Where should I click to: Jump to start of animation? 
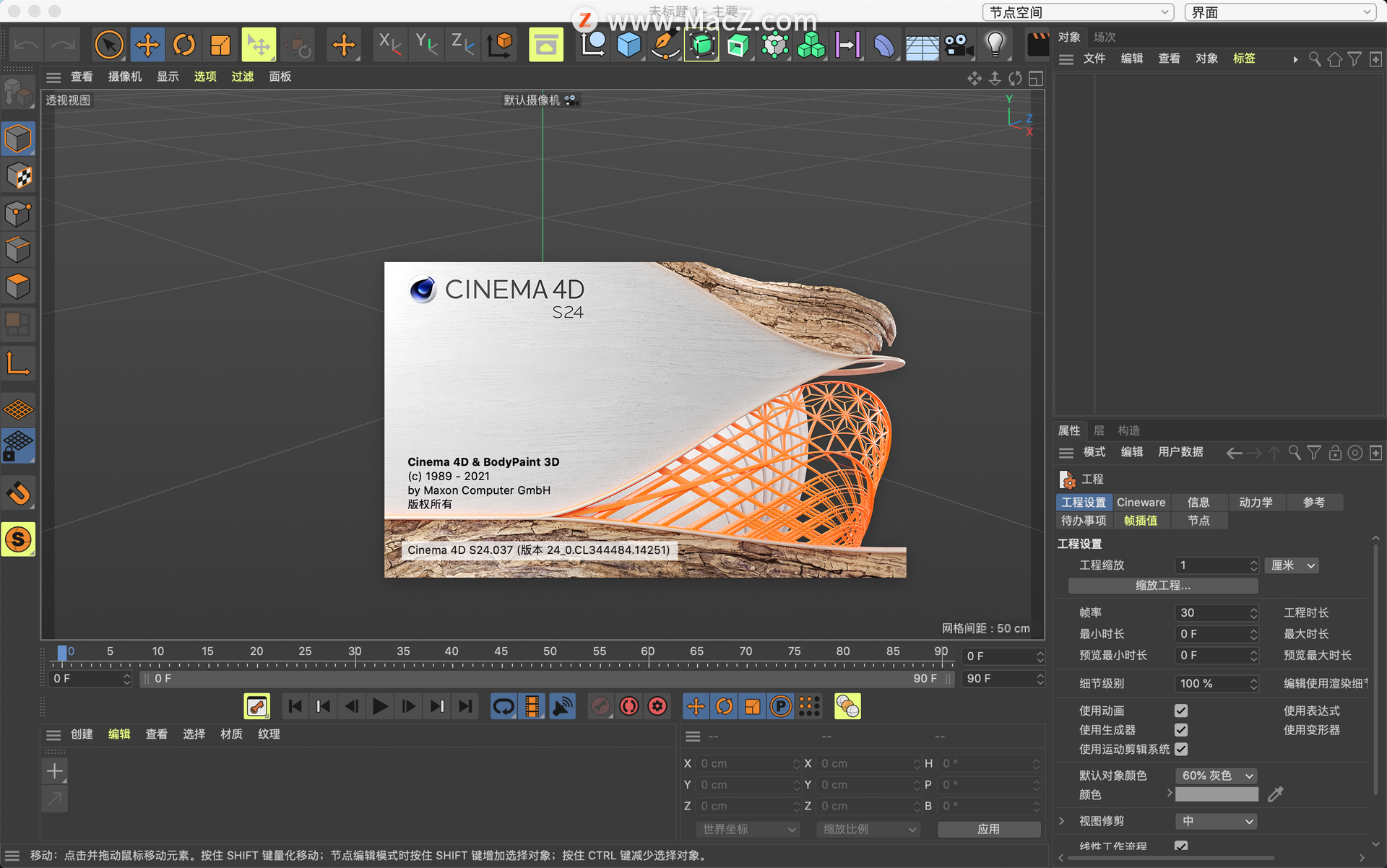click(x=295, y=706)
